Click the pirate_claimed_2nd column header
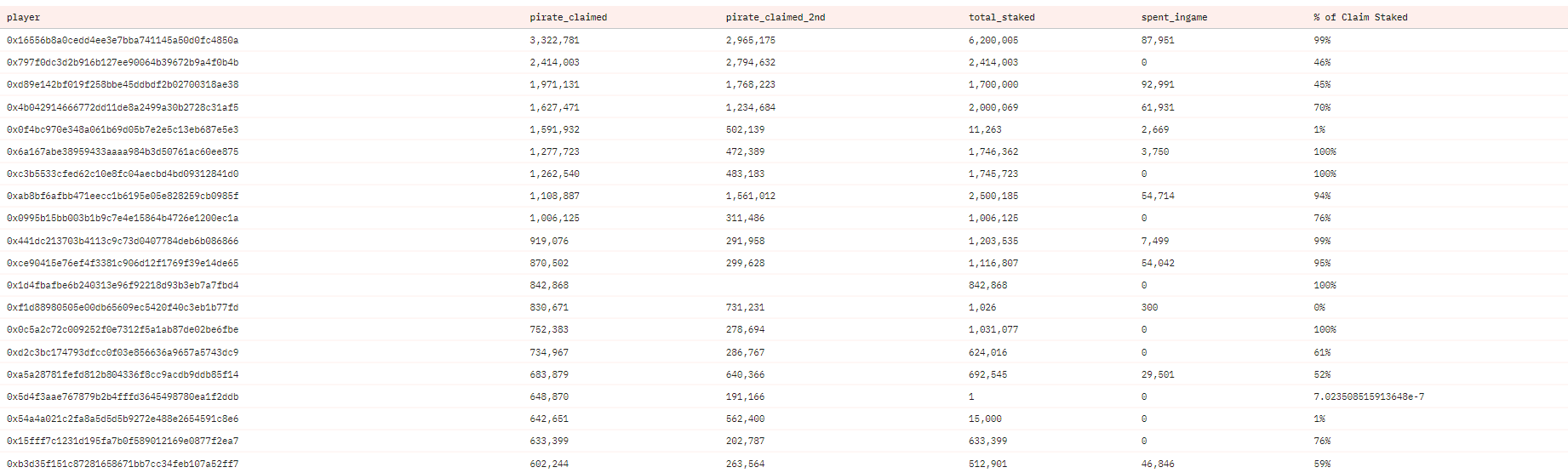 click(x=775, y=17)
